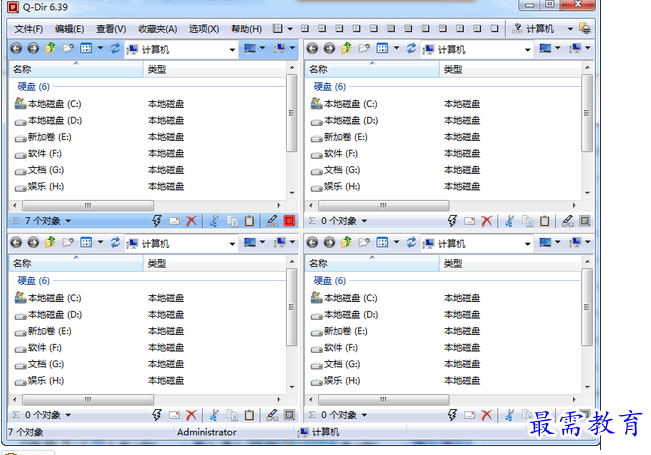The image size is (651, 455).
Task: Click the back arrow in bottom-left pane
Action: (16, 242)
